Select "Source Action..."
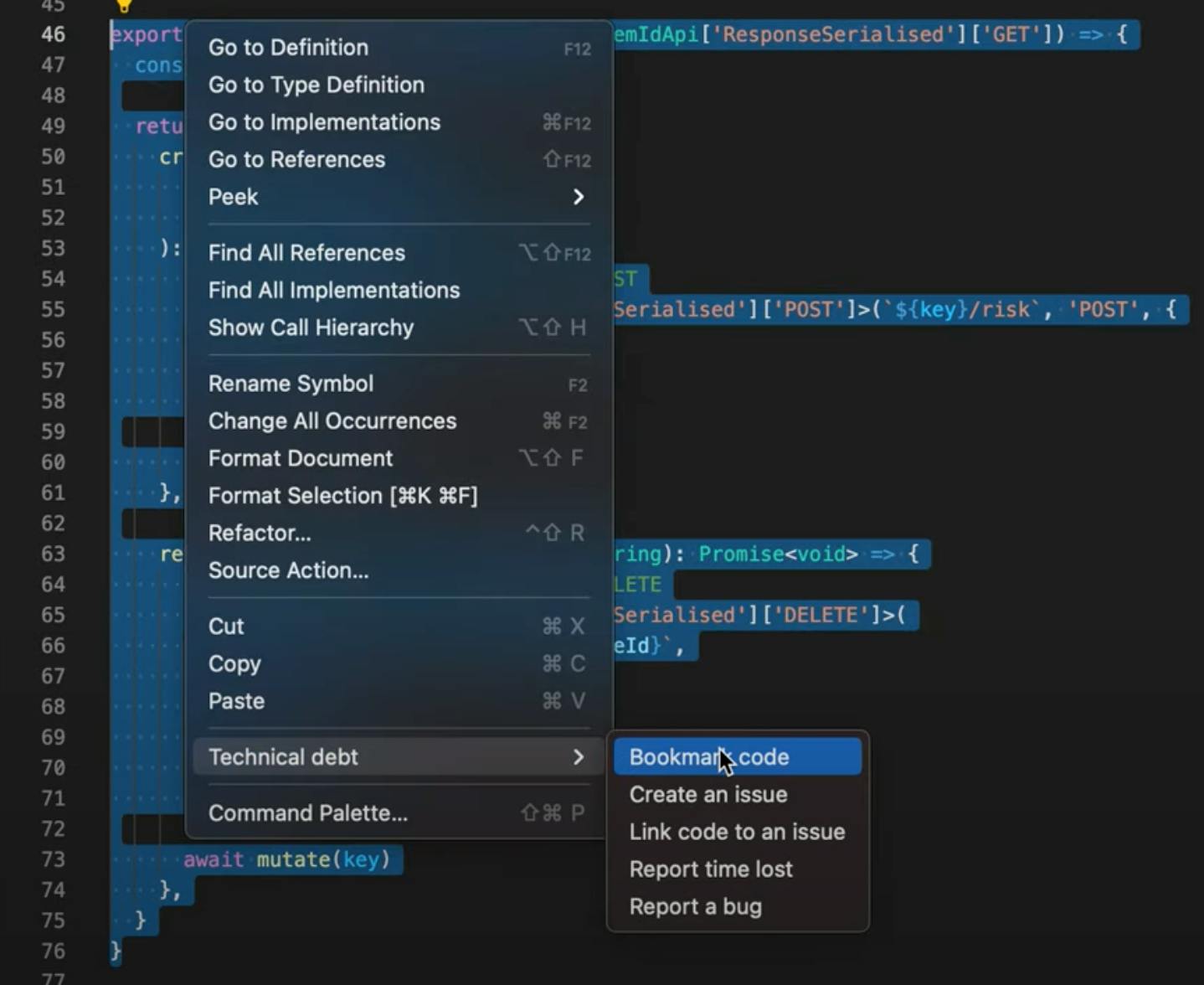1204x985 pixels. [x=288, y=570]
